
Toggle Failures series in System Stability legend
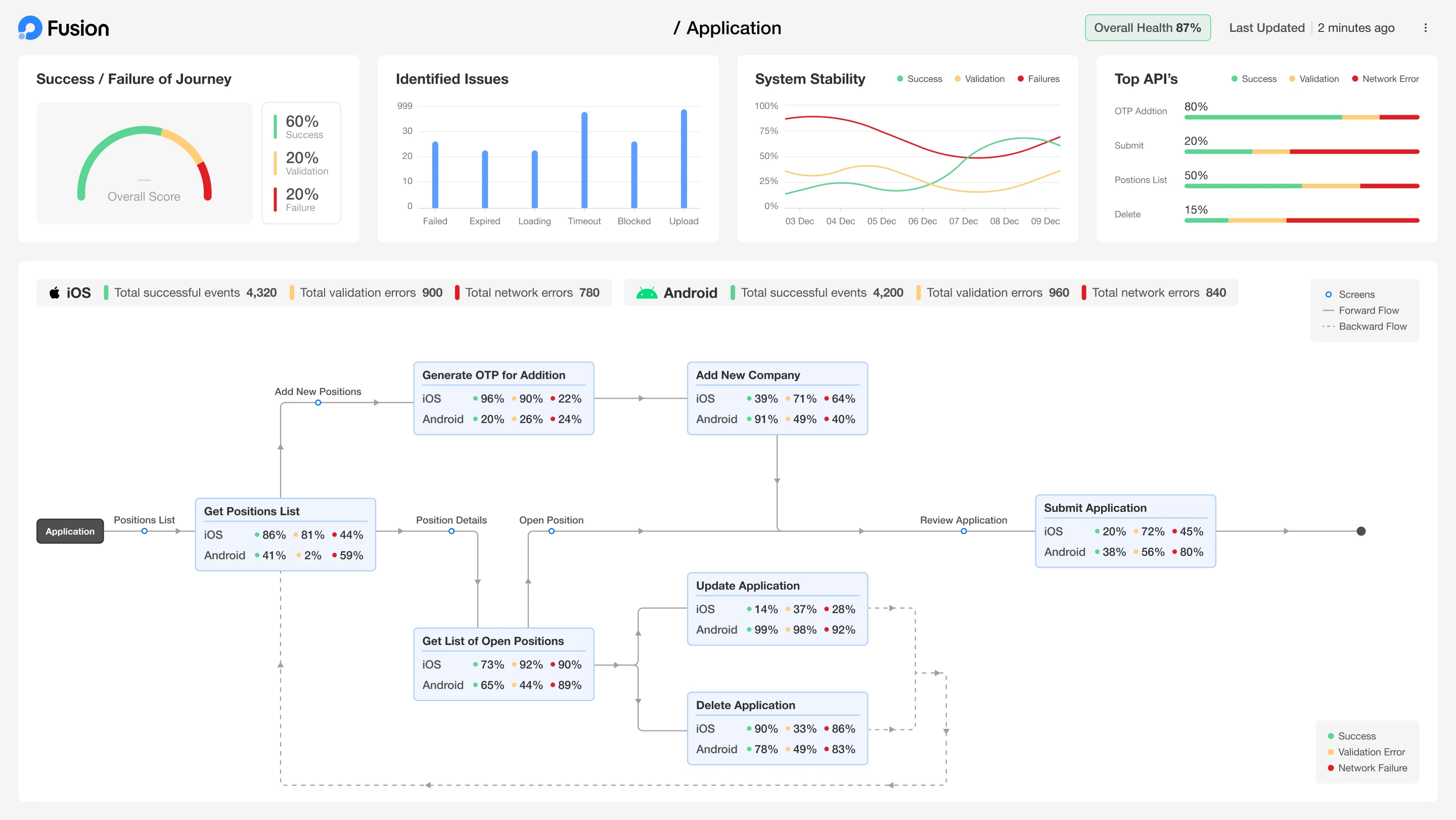(x=1038, y=78)
